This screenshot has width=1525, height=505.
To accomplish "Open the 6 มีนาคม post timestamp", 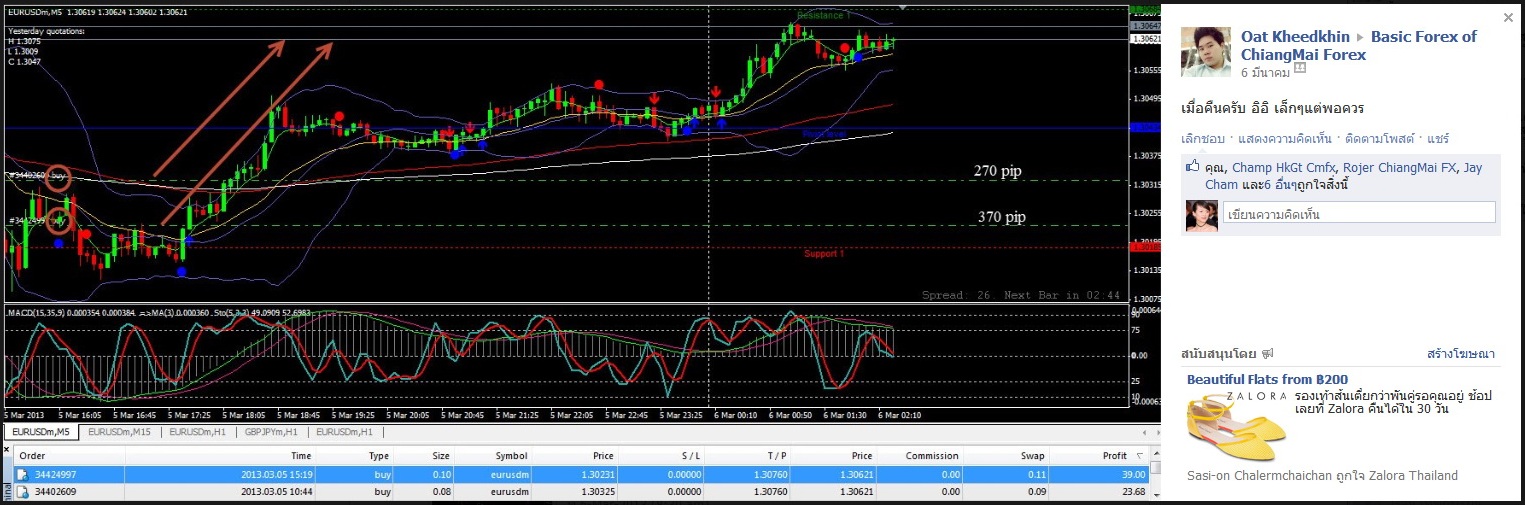I will (1265, 73).
